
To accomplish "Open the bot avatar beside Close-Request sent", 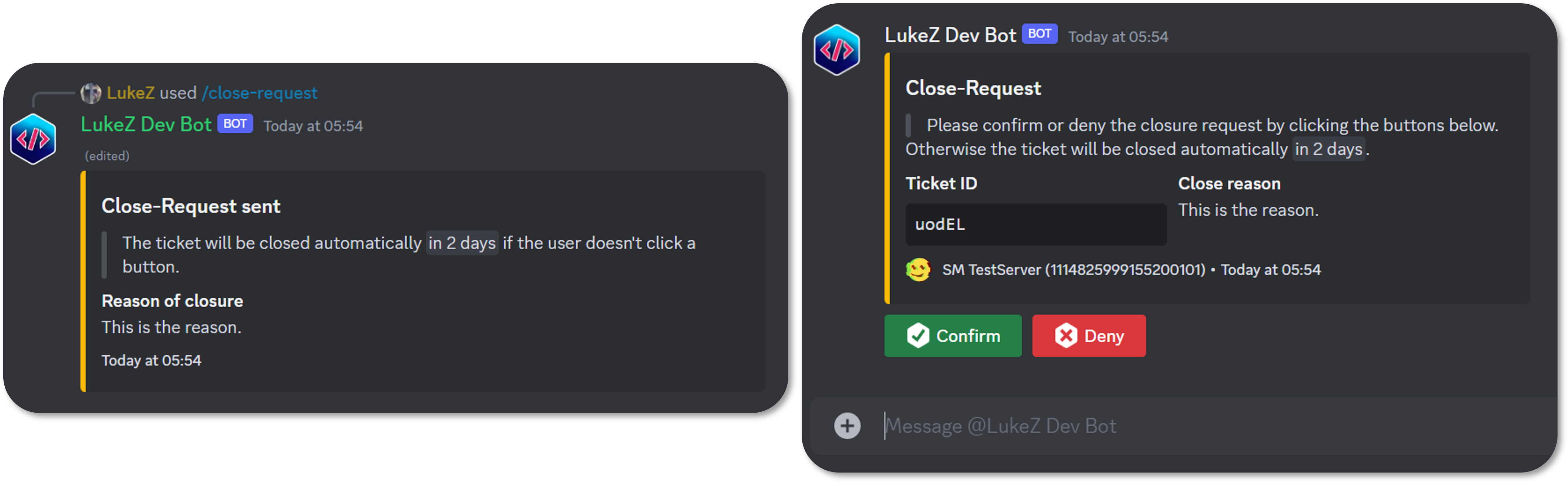I will point(34,139).
